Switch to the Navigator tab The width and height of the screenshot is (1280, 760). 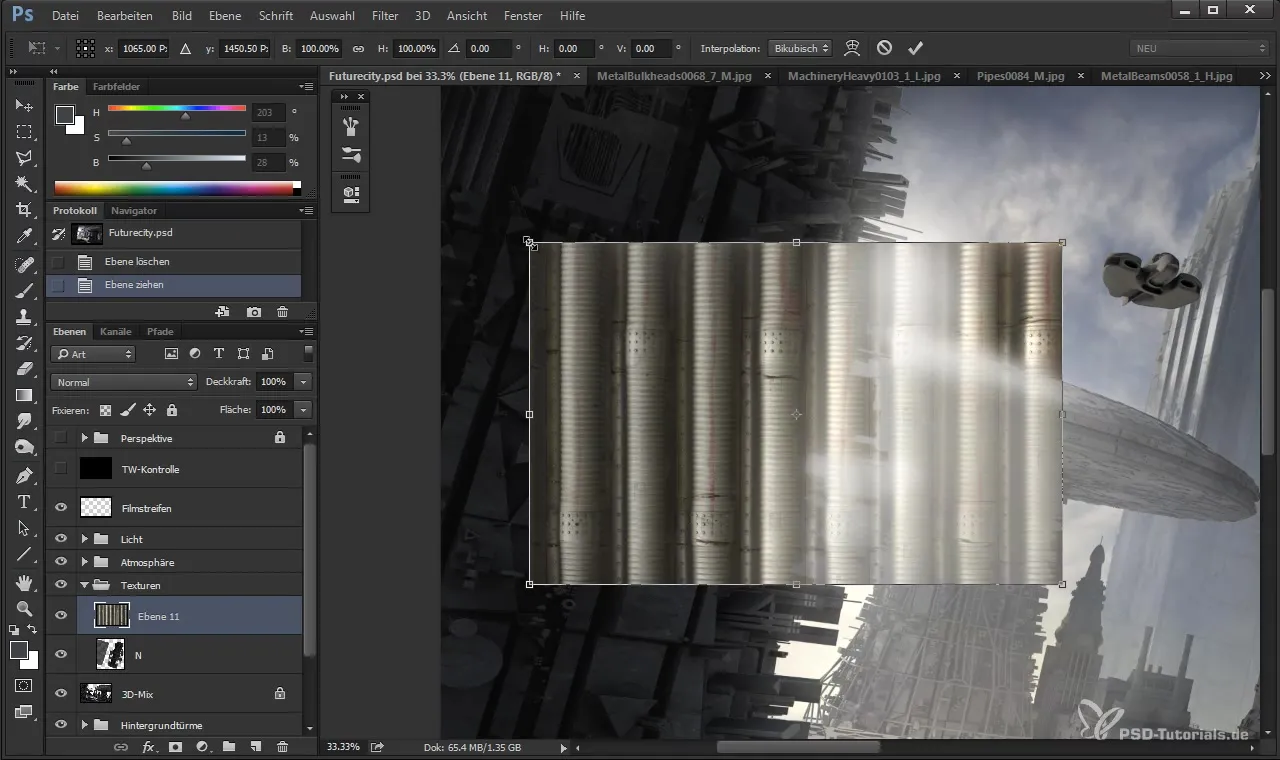(134, 210)
